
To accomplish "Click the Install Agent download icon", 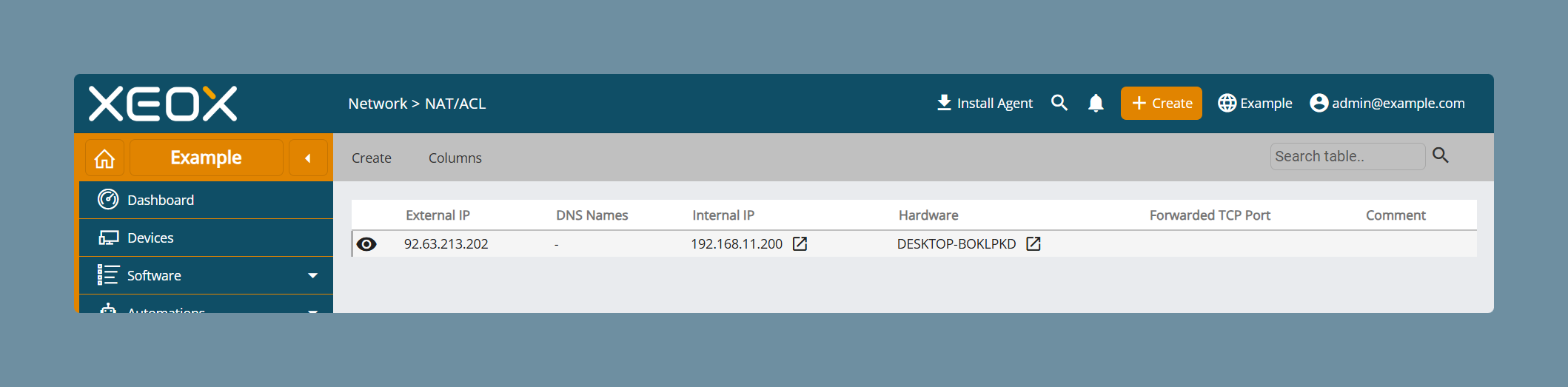I will [x=944, y=103].
